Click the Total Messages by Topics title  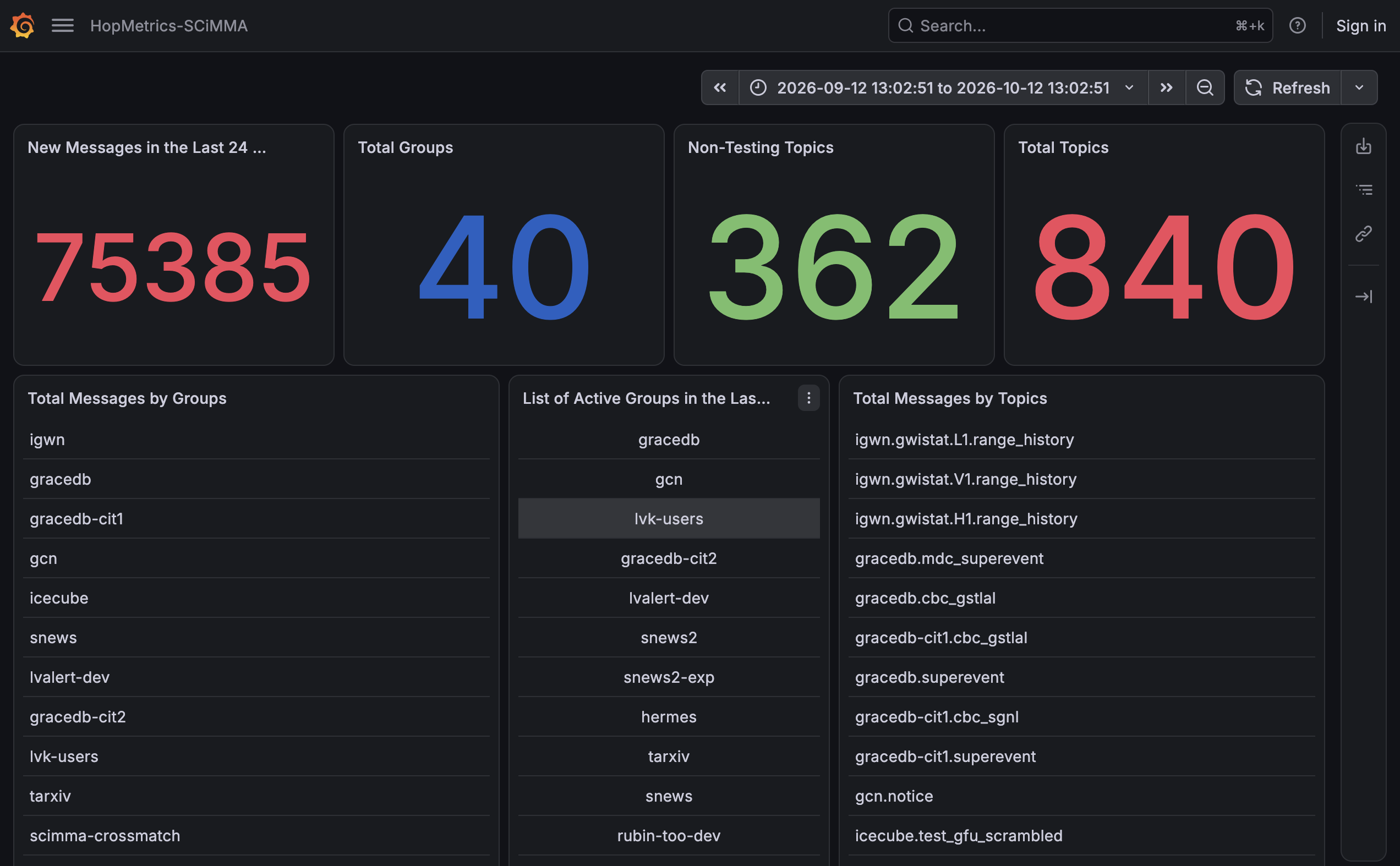point(950,398)
